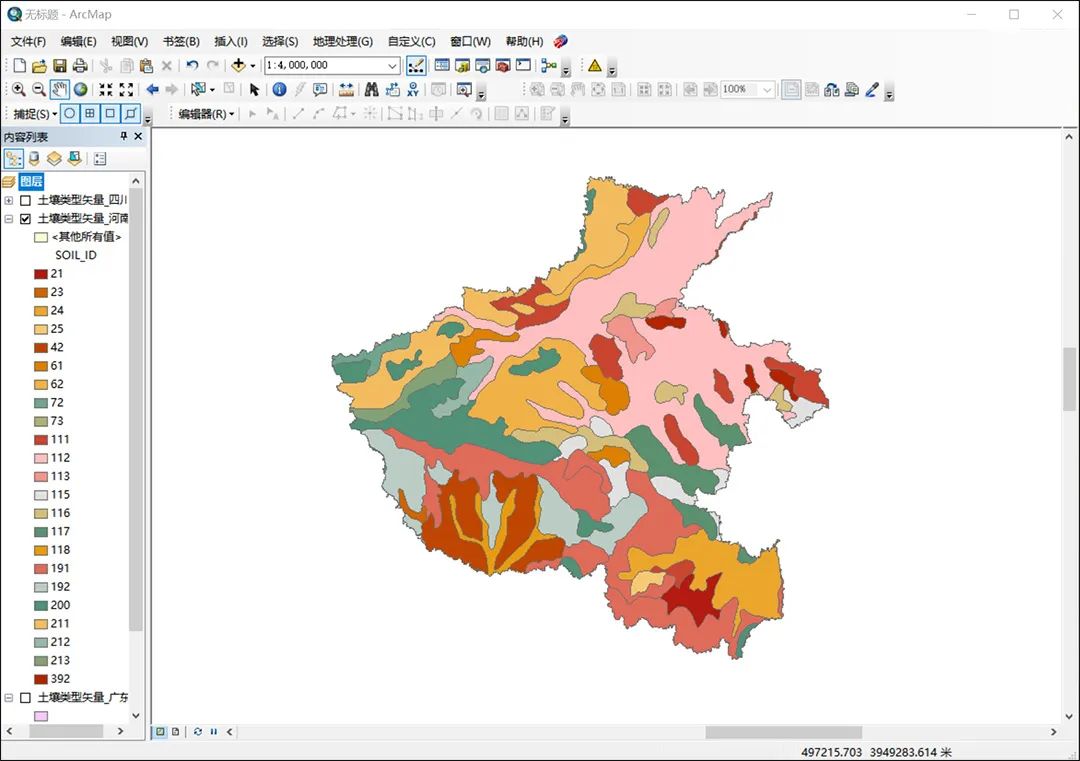Print the map

click(80, 65)
